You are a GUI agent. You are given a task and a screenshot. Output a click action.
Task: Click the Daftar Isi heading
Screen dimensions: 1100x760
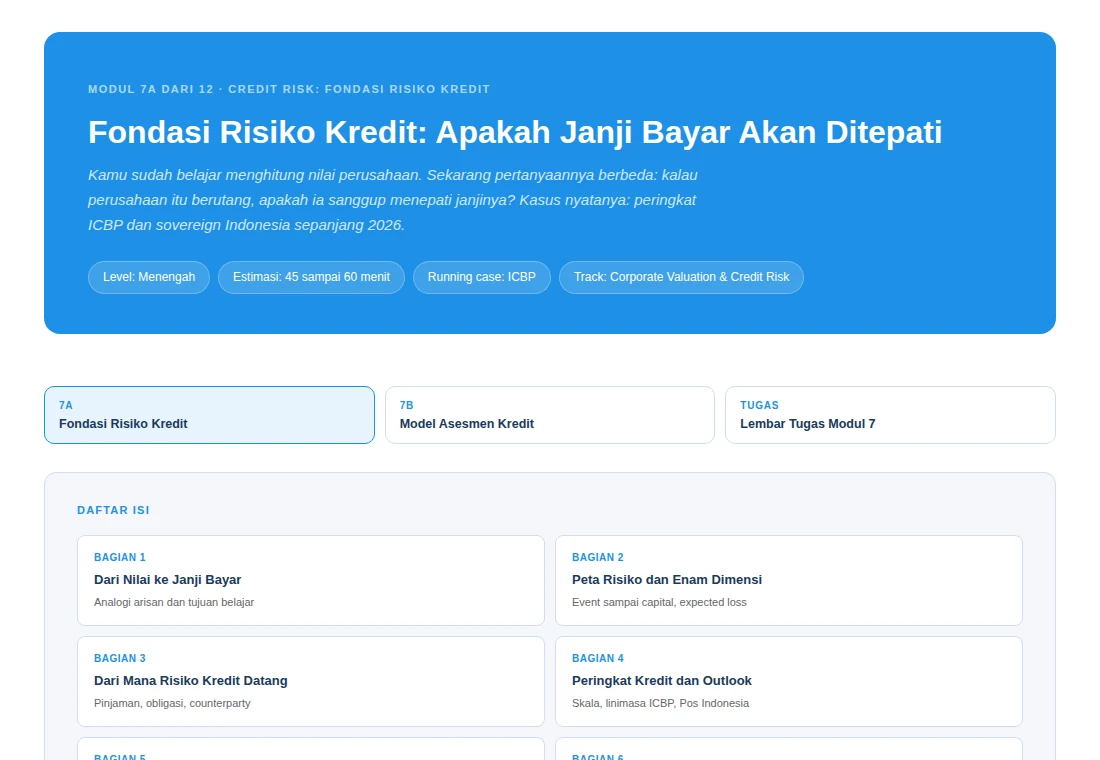[x=114, y=510]
